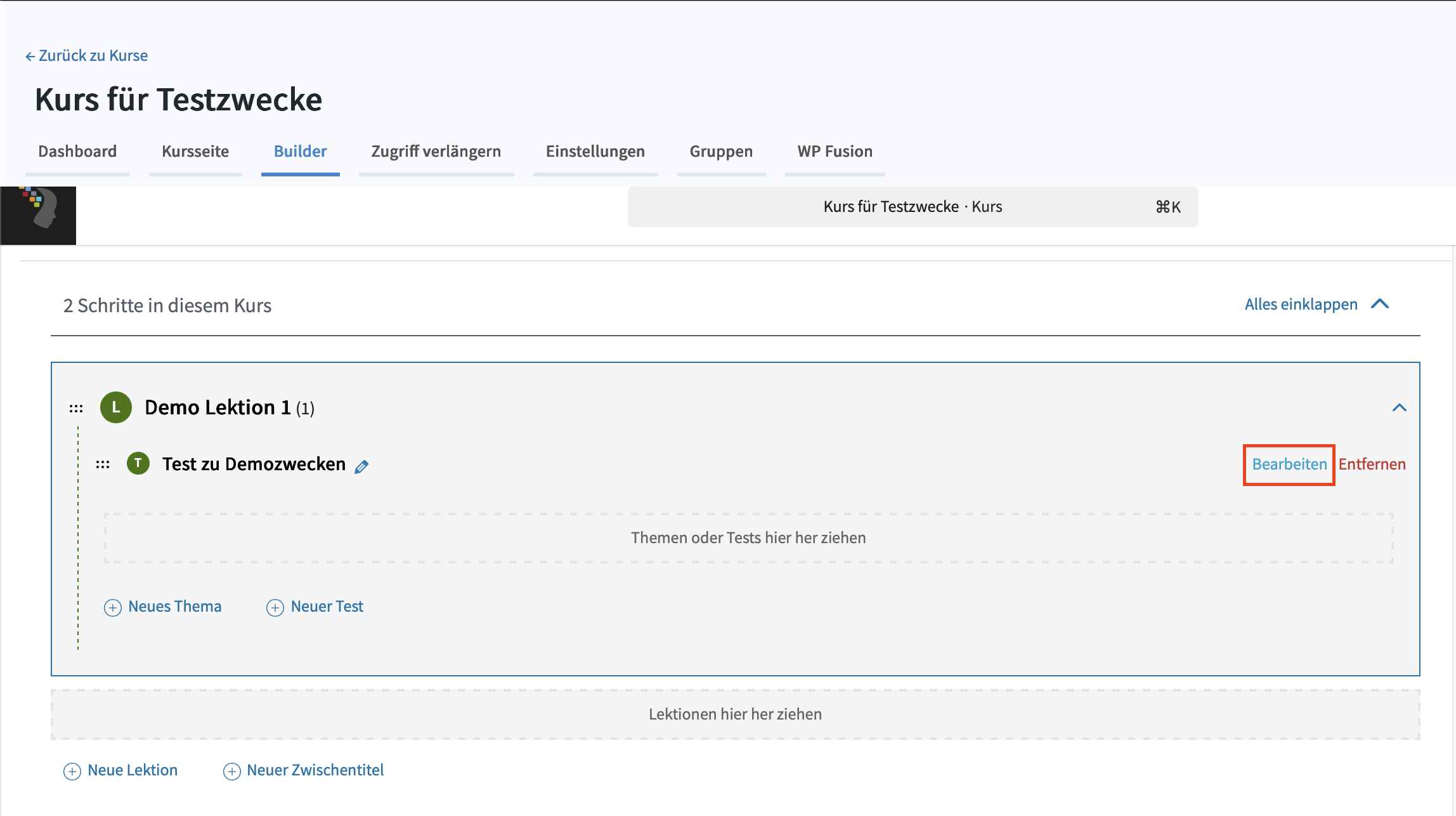Click the Kurs für Testzwecke page heading
The width and height of the screenshot is (1456, 816).
[179, 100]
